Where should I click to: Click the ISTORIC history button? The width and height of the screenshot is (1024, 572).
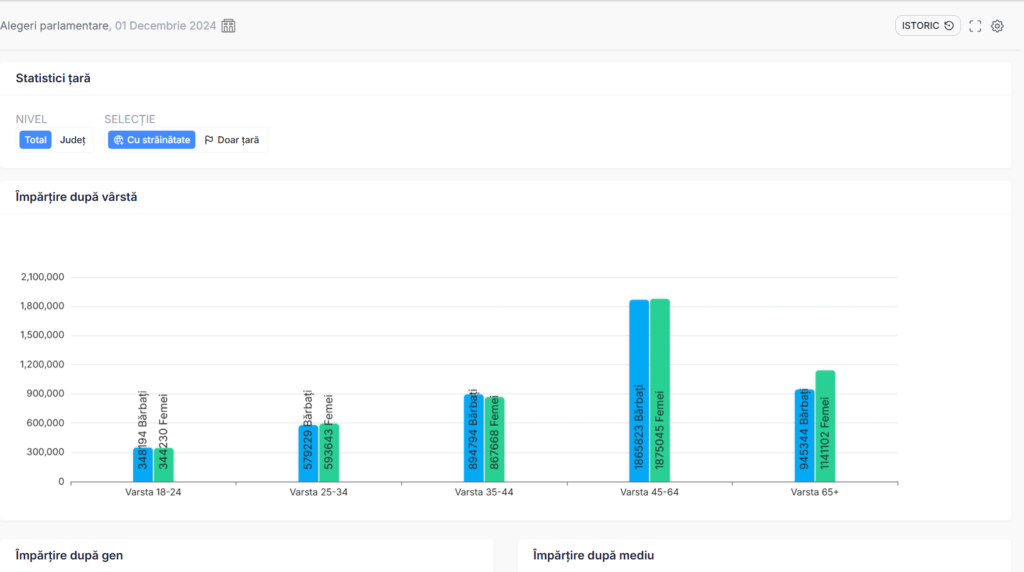[x=927, y=25]
